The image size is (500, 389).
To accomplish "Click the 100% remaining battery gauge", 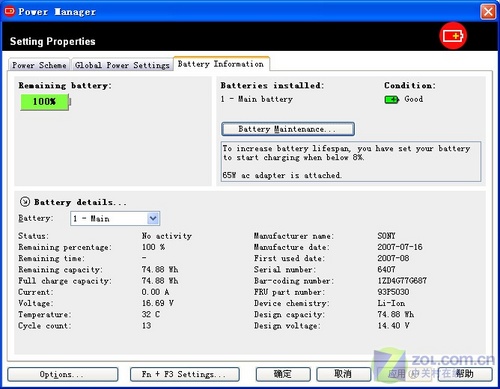I will [45, 102].
